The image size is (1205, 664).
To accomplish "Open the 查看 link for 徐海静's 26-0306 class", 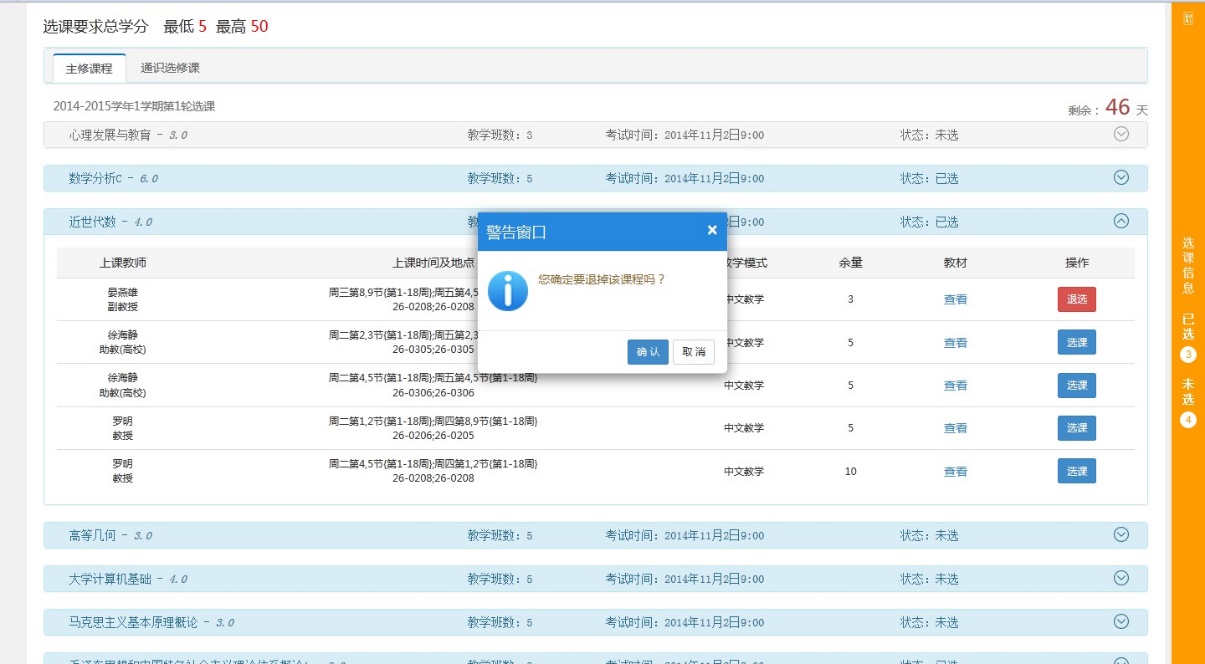I will point(955,385).
